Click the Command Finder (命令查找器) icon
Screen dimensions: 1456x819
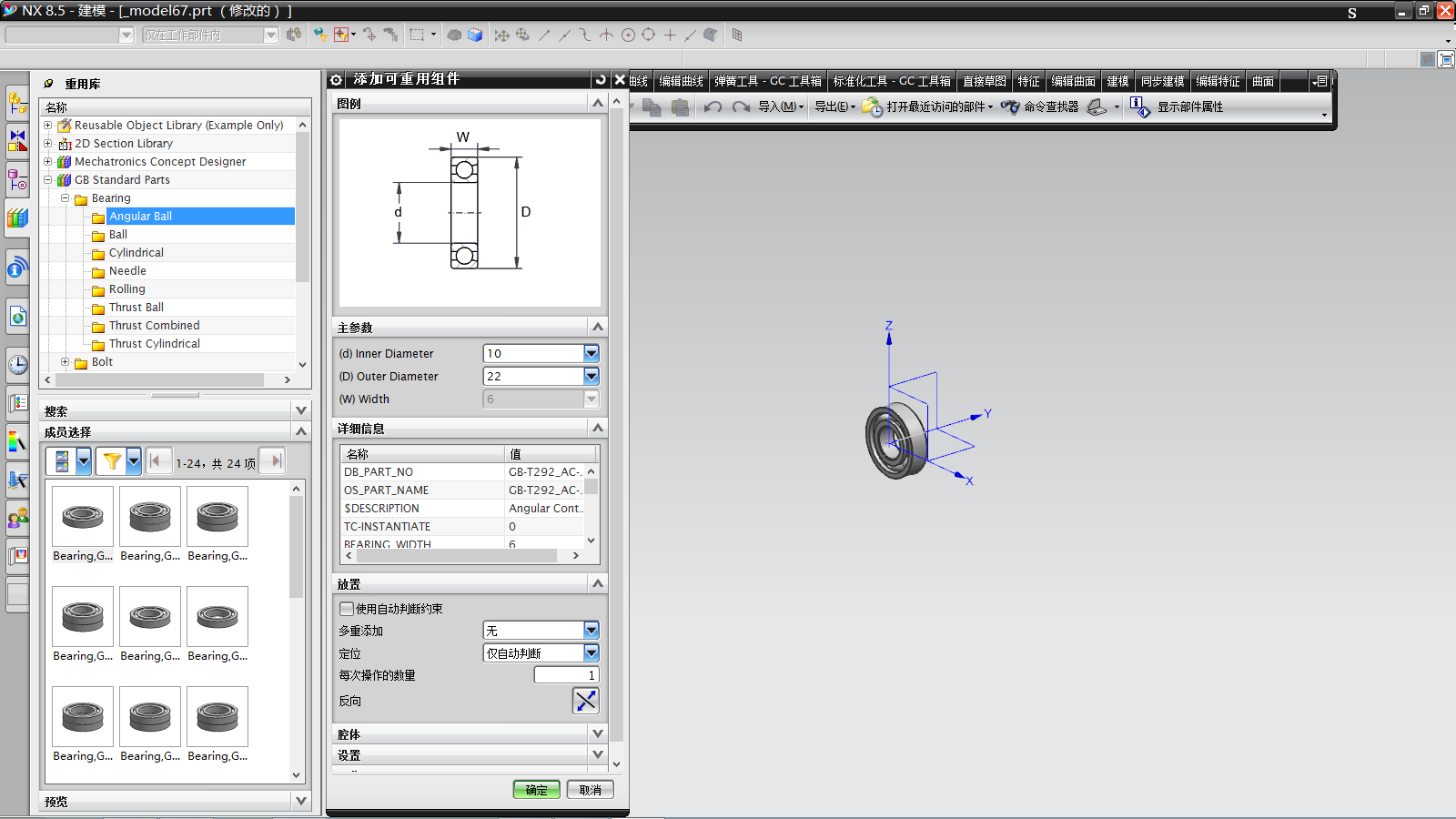(x=1010, y=106)
